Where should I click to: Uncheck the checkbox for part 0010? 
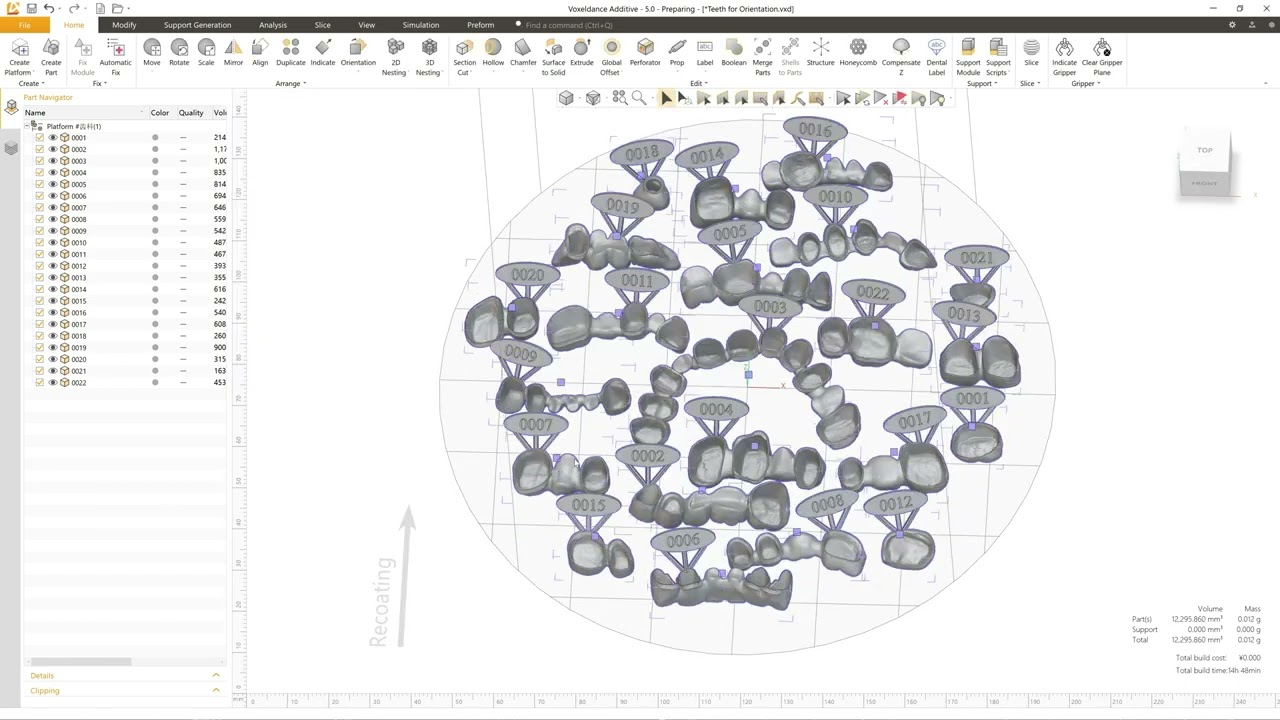(40, 242)
